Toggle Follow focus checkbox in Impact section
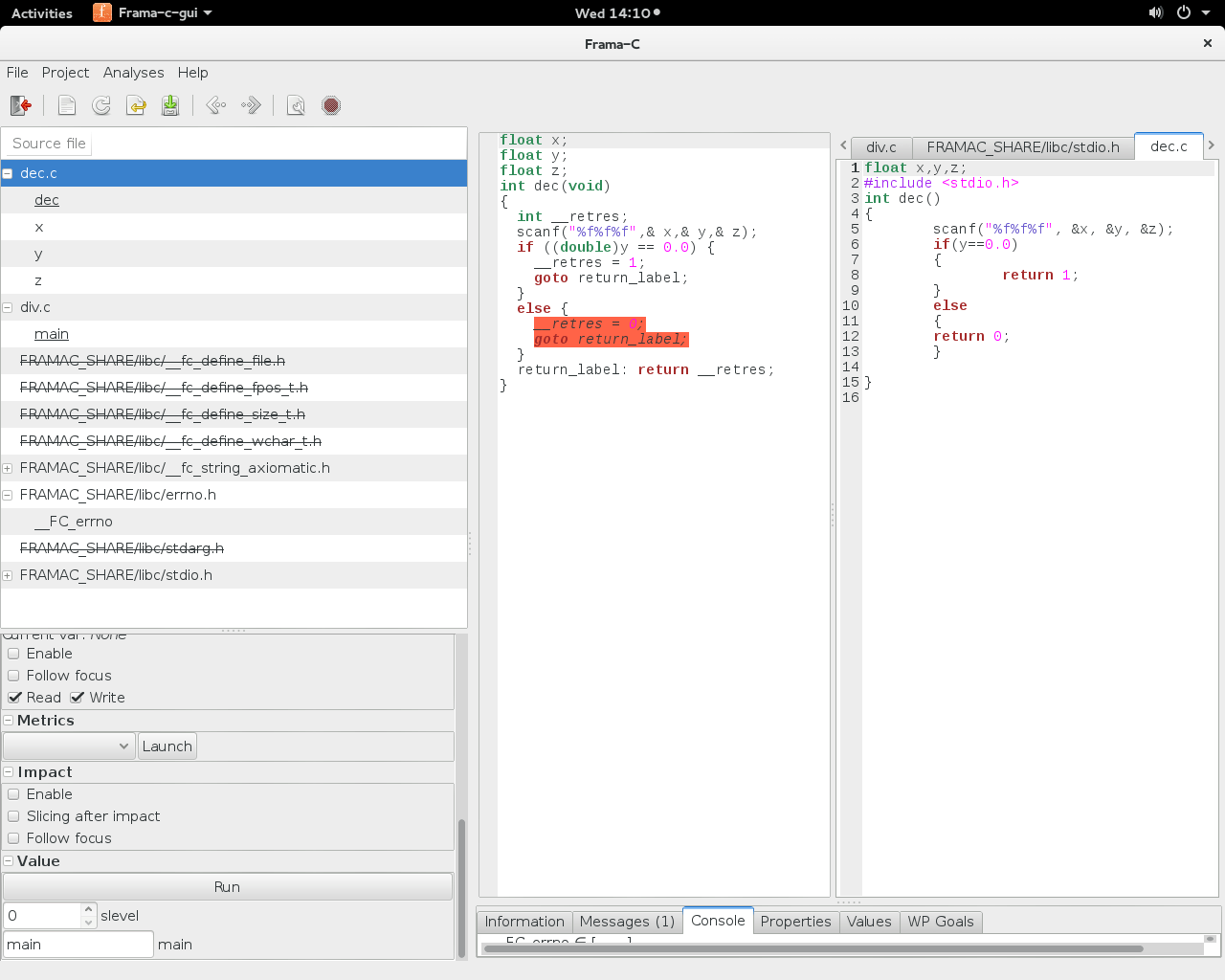 [x=13, y=838]
